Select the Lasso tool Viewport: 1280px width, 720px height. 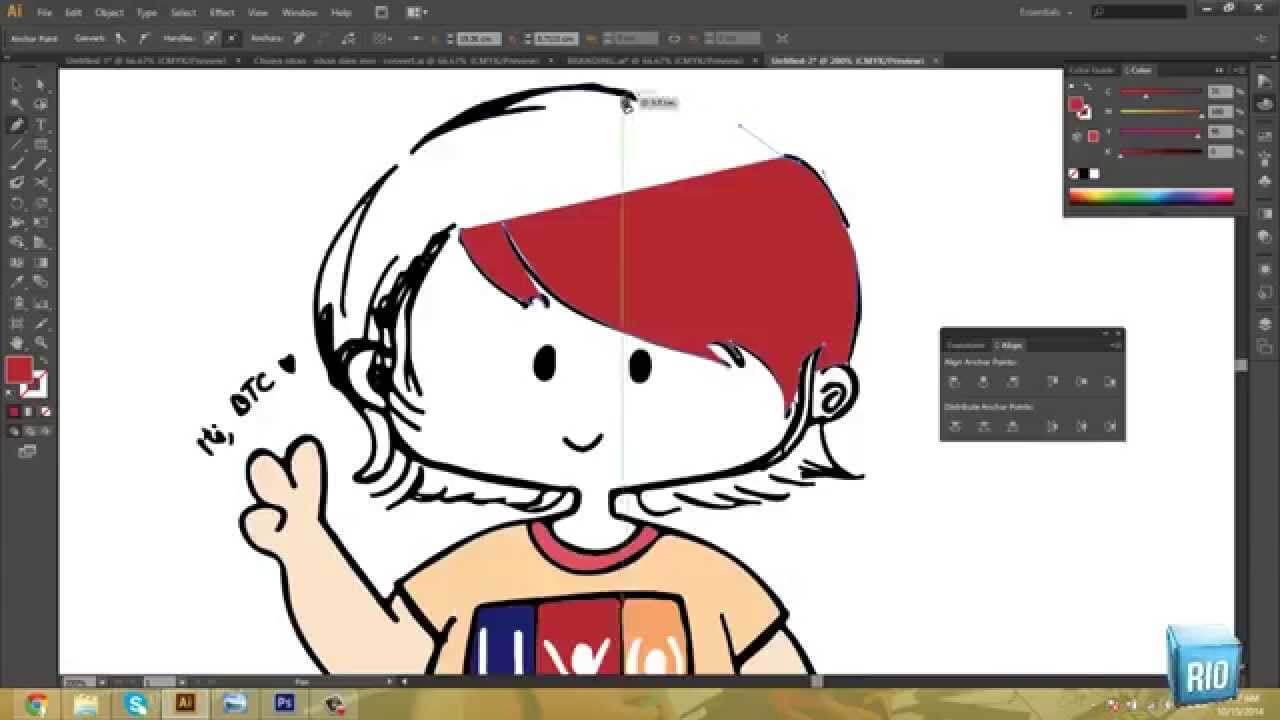point(41,105)
